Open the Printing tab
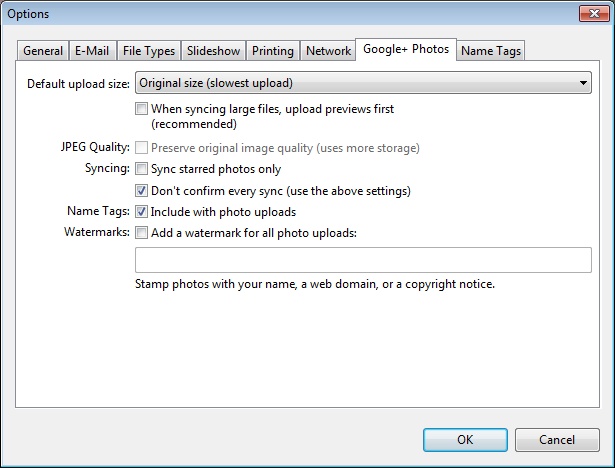615x468 pixels. 273,51
